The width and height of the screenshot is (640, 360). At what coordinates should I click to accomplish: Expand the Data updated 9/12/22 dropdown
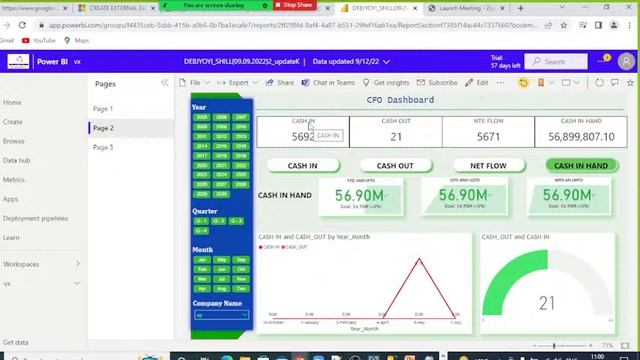[x=351, y=62]
